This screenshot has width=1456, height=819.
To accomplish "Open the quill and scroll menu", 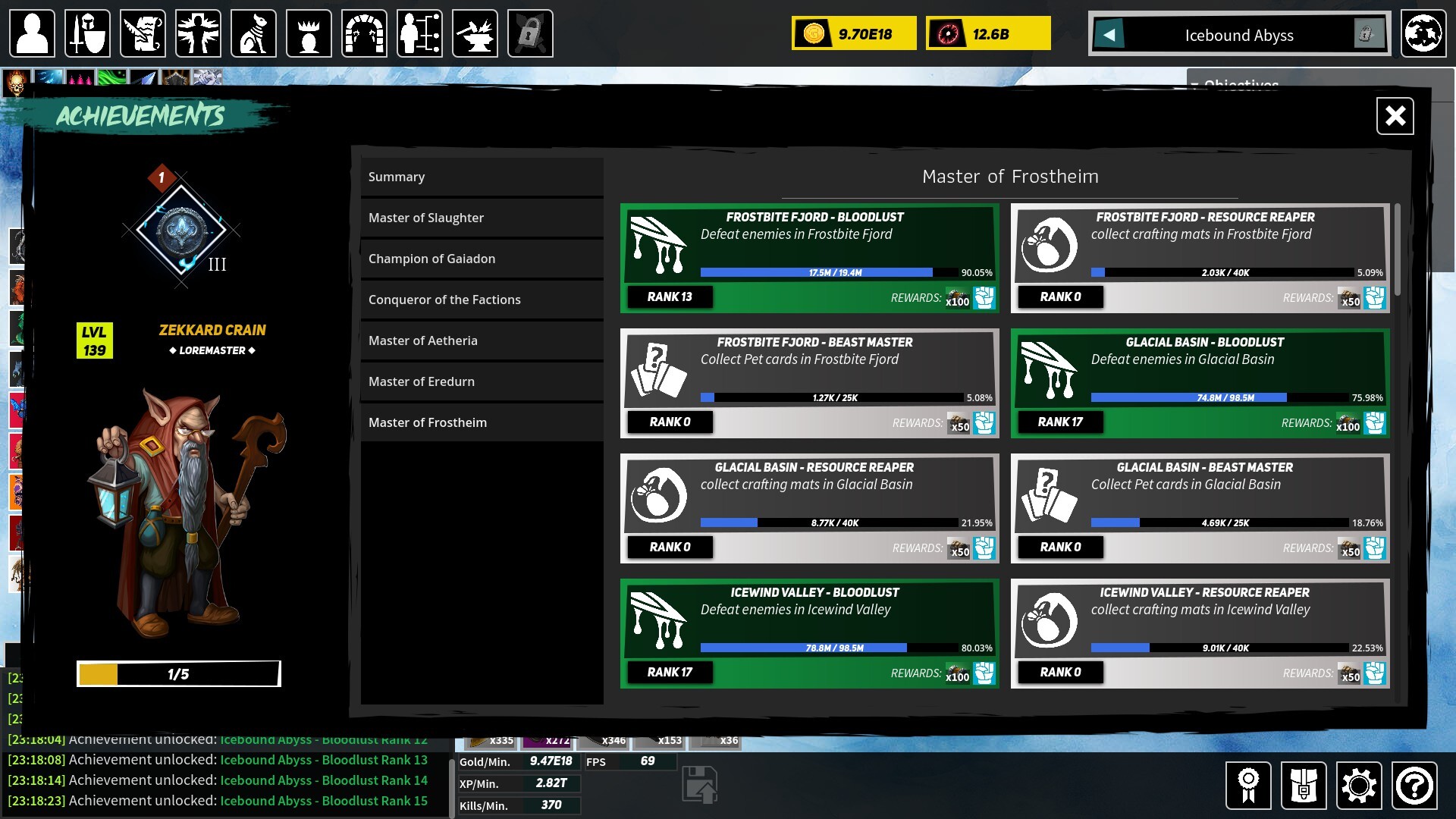I will pos(143,33).
